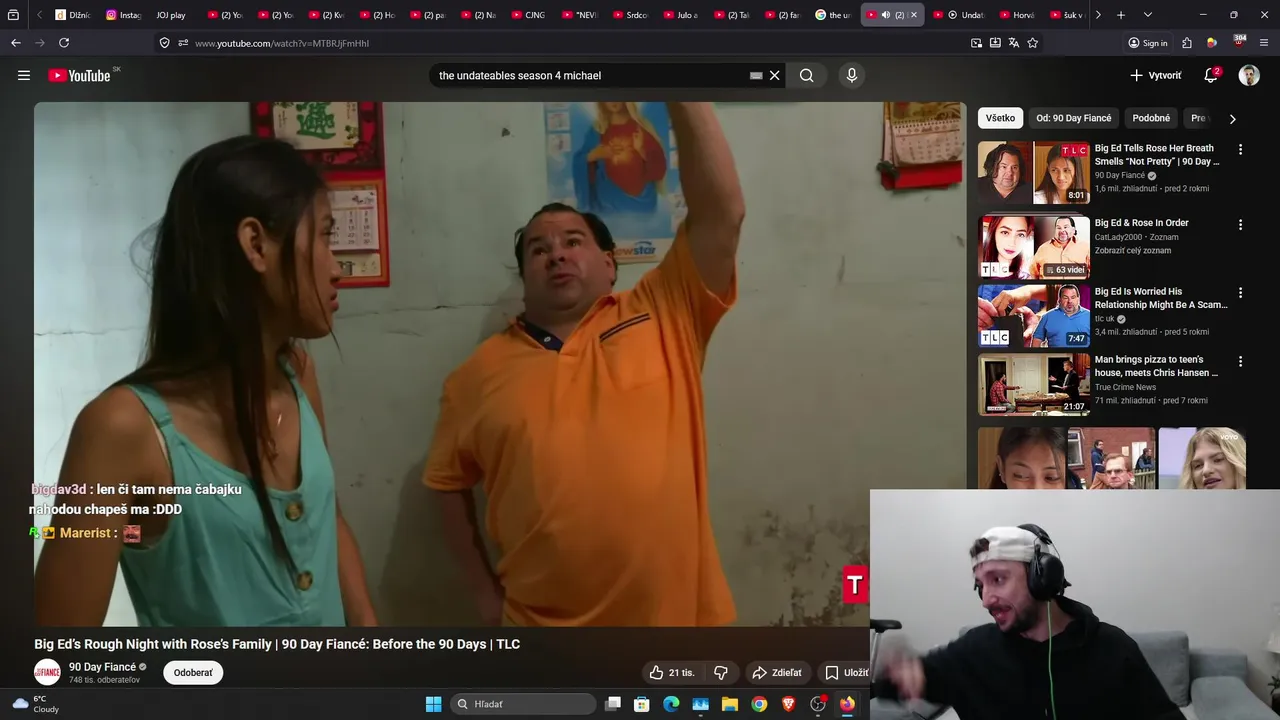Mute the playing tab via speaker icon
This screenshot has width=1280, height=720.
click(885, 15)
